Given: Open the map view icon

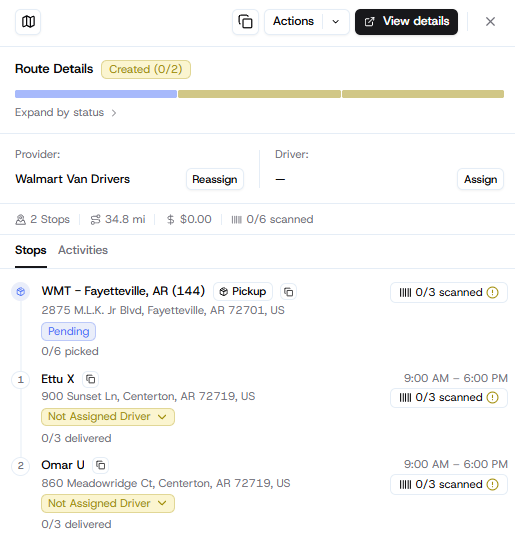Looking at the screenshot, I should (28, 22).
